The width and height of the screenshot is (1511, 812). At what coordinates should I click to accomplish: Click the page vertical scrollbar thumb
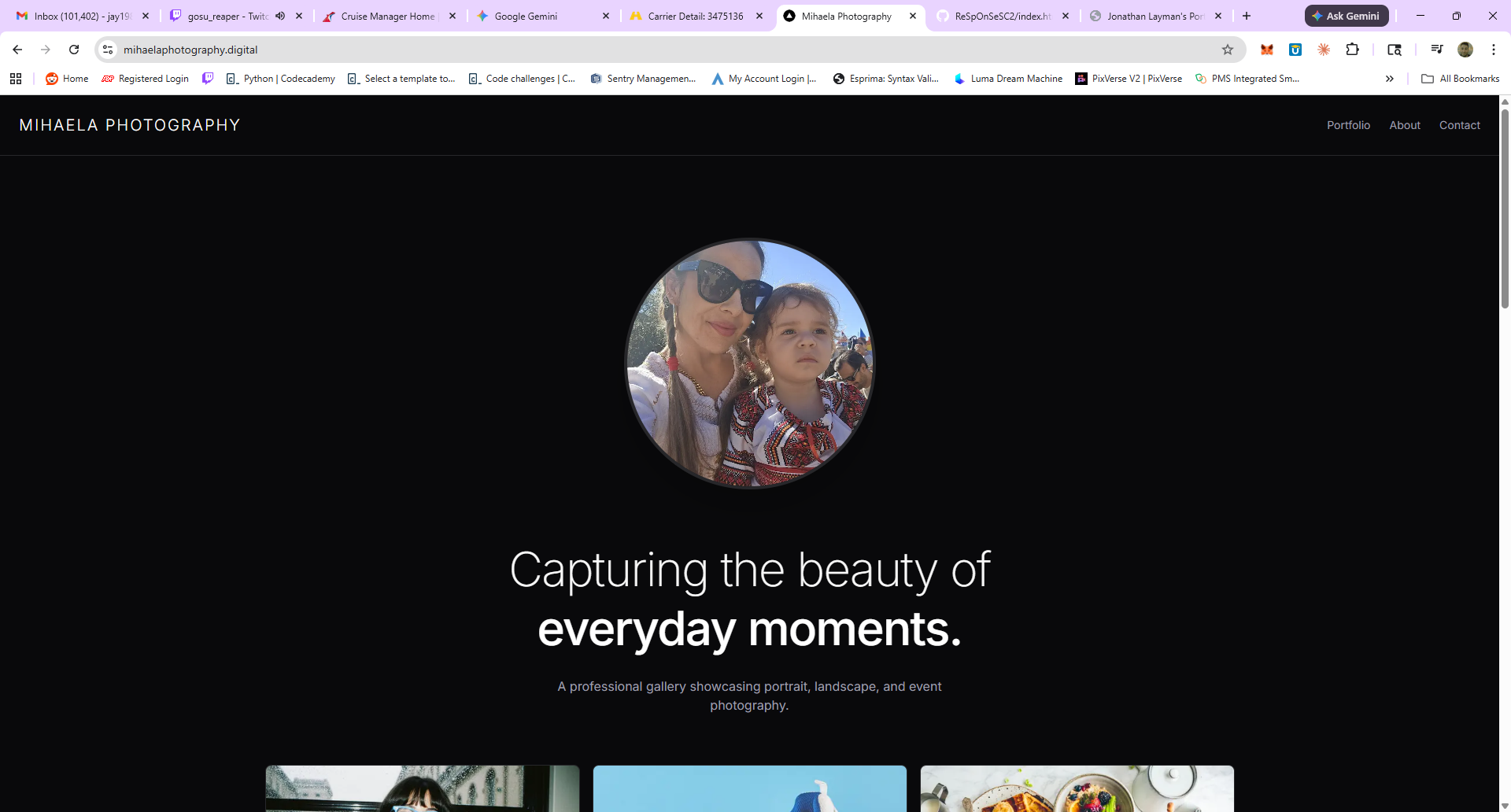(1505, 209)
